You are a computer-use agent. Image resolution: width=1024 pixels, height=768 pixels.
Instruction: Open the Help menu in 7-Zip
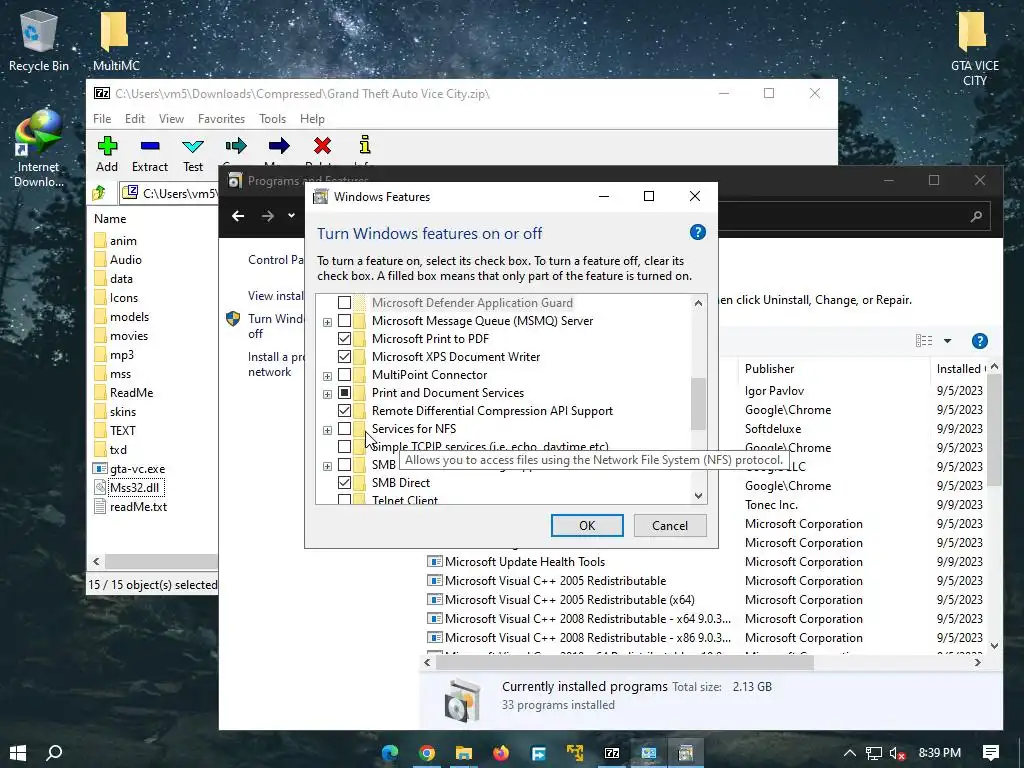[x=312, y=119]
